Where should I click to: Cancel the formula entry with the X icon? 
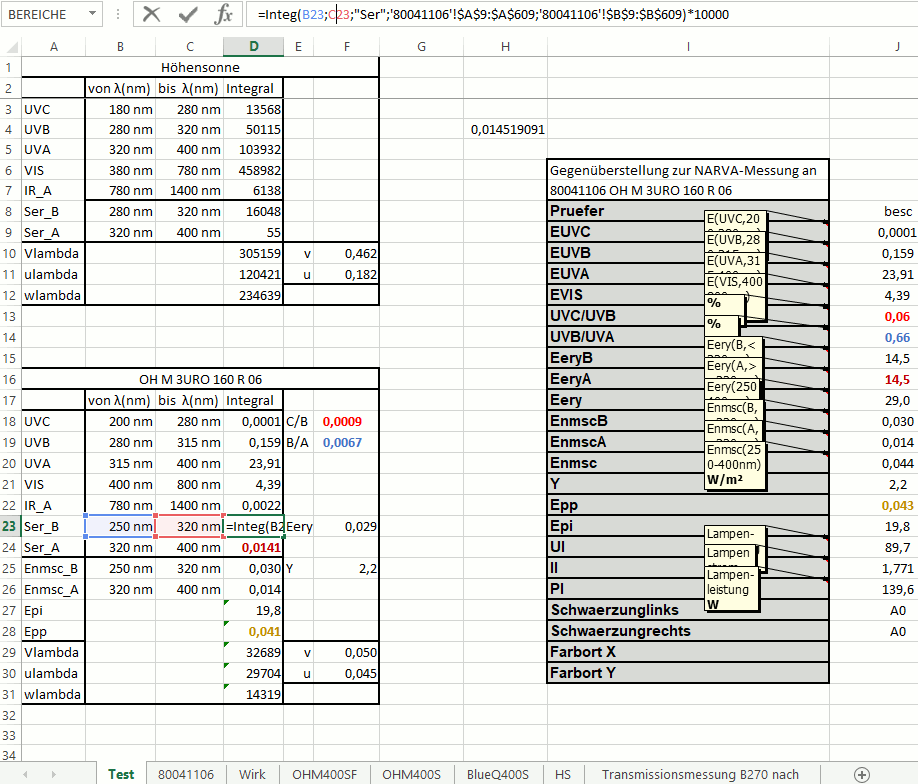click(152, 14)
